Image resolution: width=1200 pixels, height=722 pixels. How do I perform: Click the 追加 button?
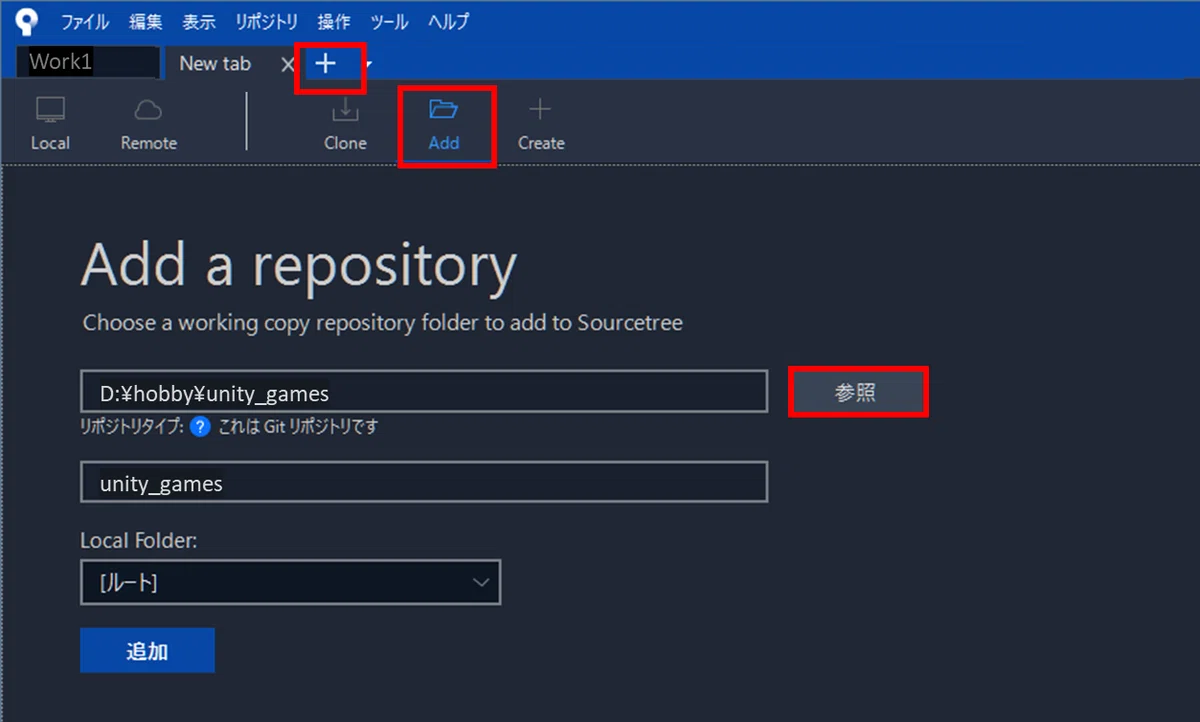tap(147, 651)
